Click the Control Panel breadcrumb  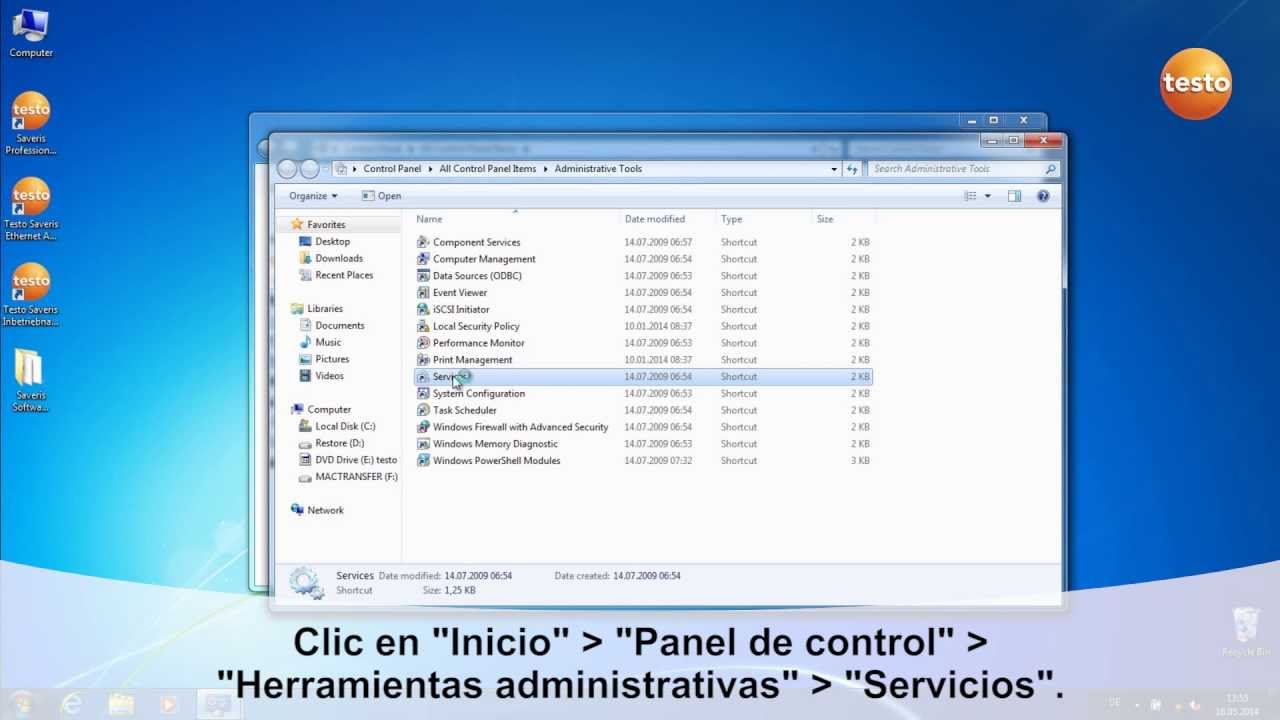(392, 169)
